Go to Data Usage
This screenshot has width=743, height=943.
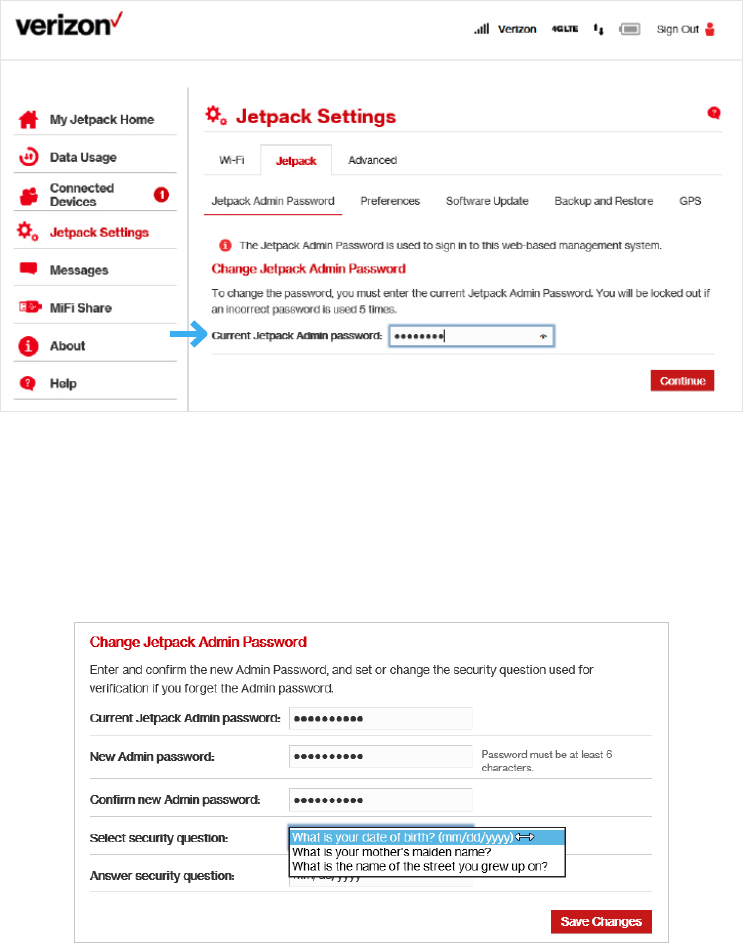tap(83, 157)
